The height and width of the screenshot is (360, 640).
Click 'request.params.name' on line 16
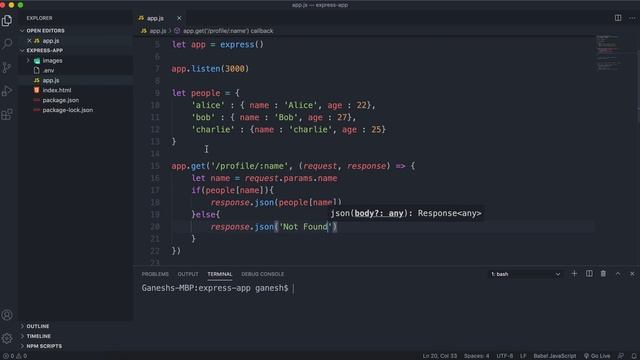[x=291, y=178]
